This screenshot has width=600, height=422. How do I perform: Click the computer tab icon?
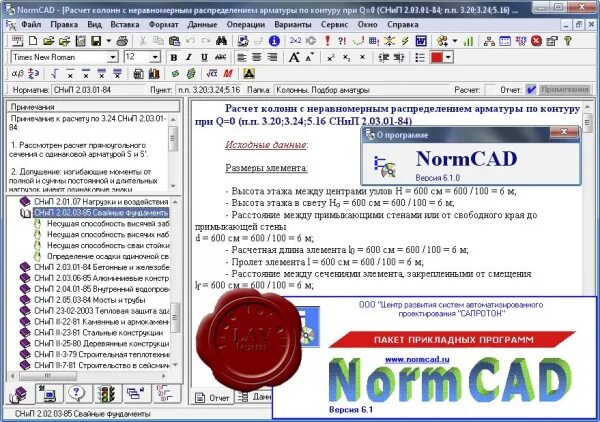click(49, 394)
